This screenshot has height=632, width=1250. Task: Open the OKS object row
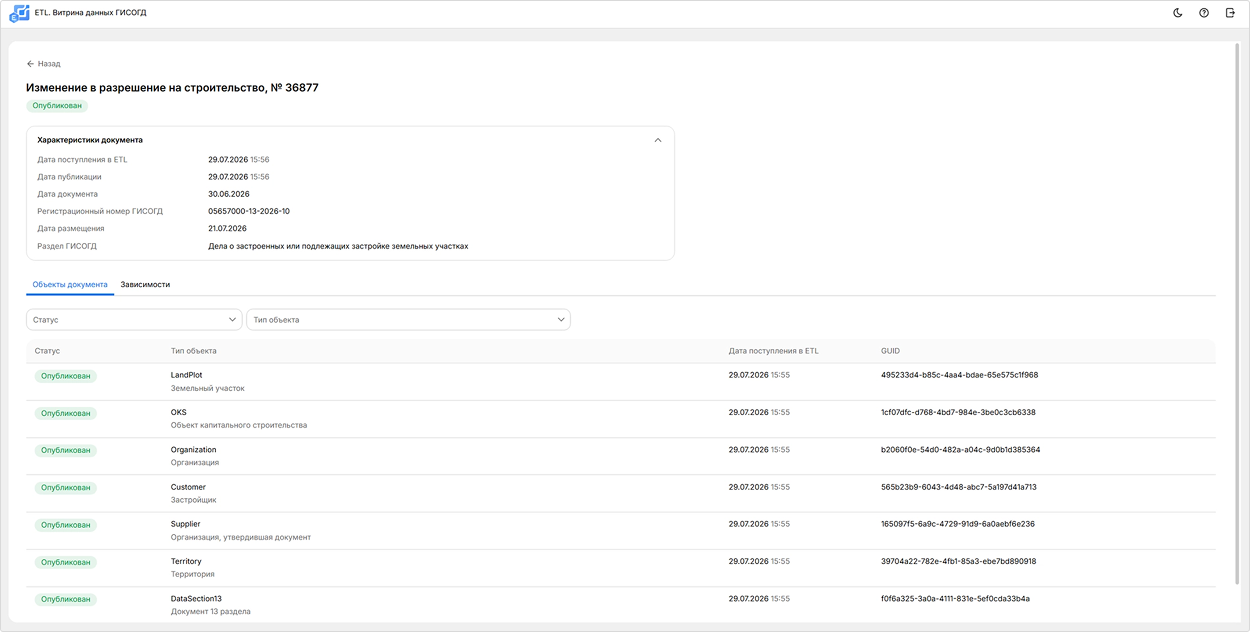pyautogui.click(x=621, y=419)
